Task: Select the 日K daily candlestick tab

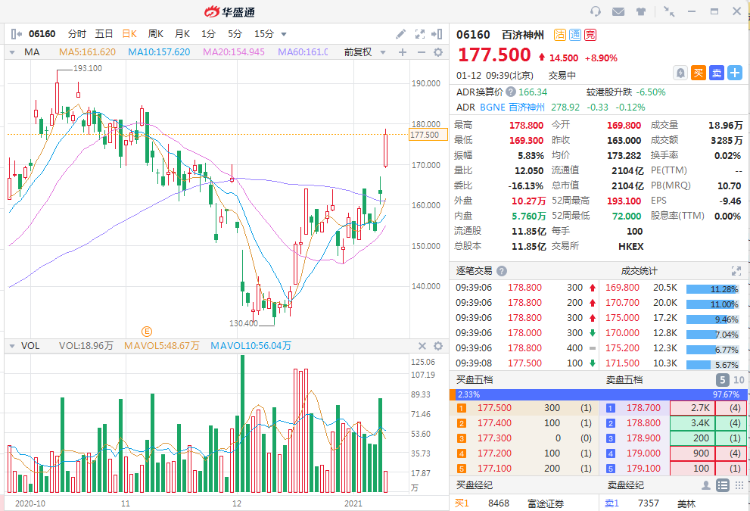Action: 129,34
